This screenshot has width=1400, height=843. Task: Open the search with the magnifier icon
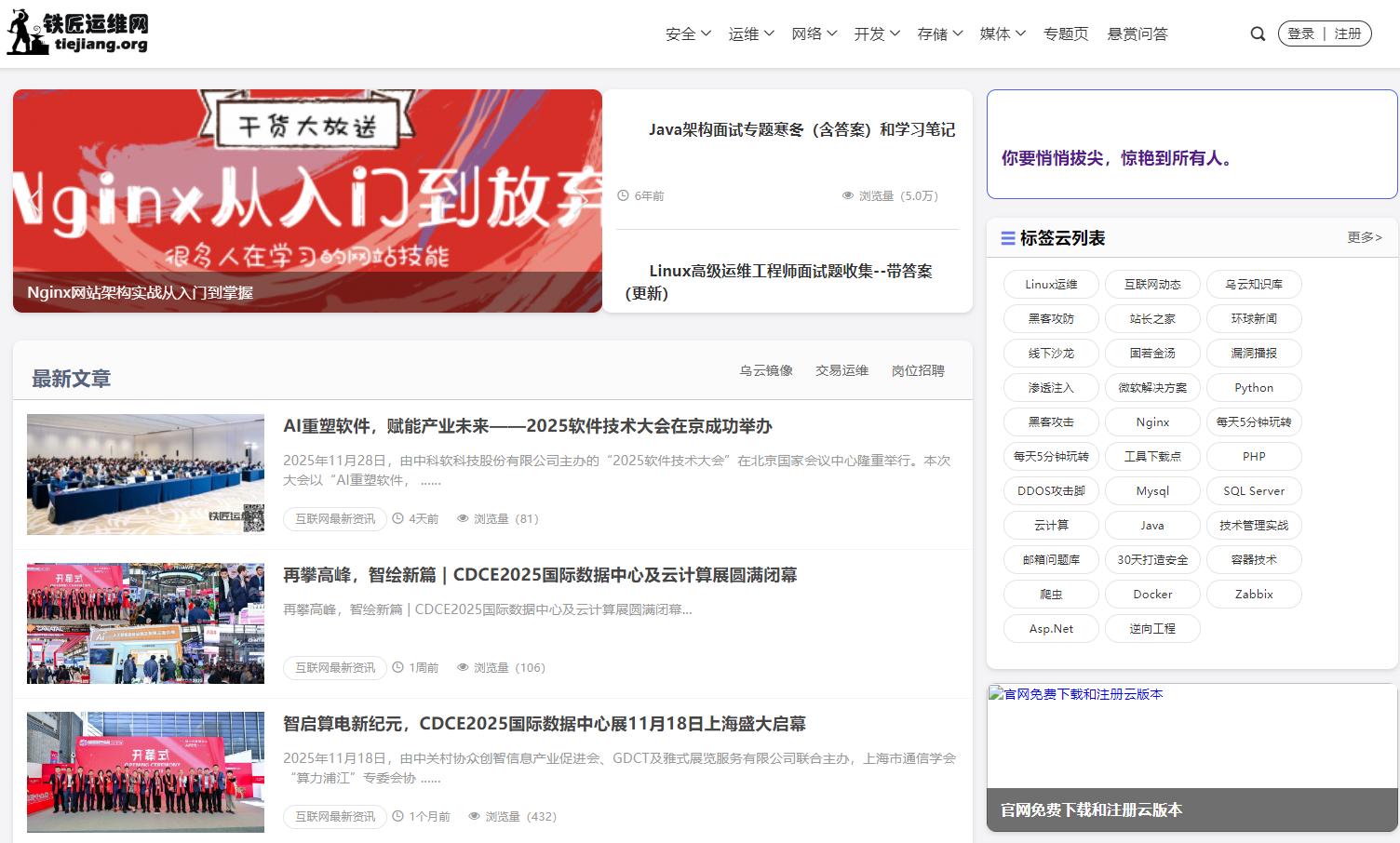pyautogui.click(x=1258, y=33)
